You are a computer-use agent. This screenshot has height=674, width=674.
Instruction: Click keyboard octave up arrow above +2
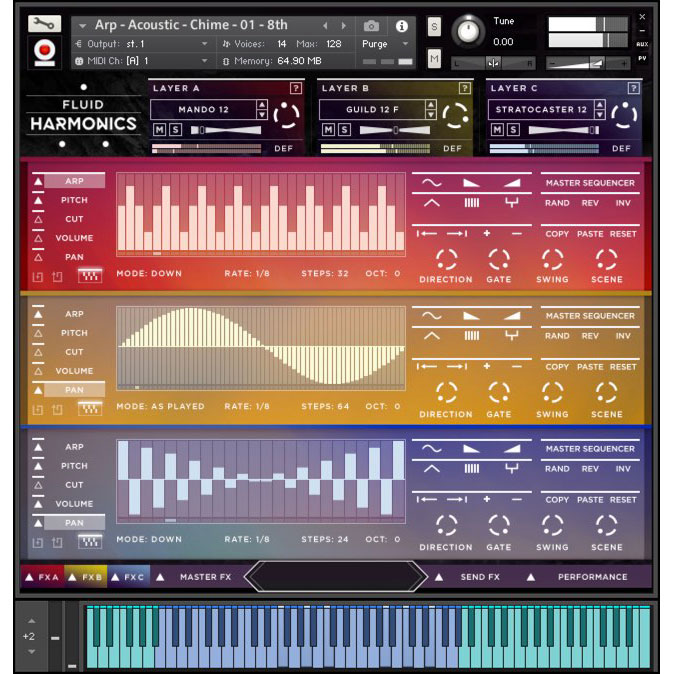(31, 621)
